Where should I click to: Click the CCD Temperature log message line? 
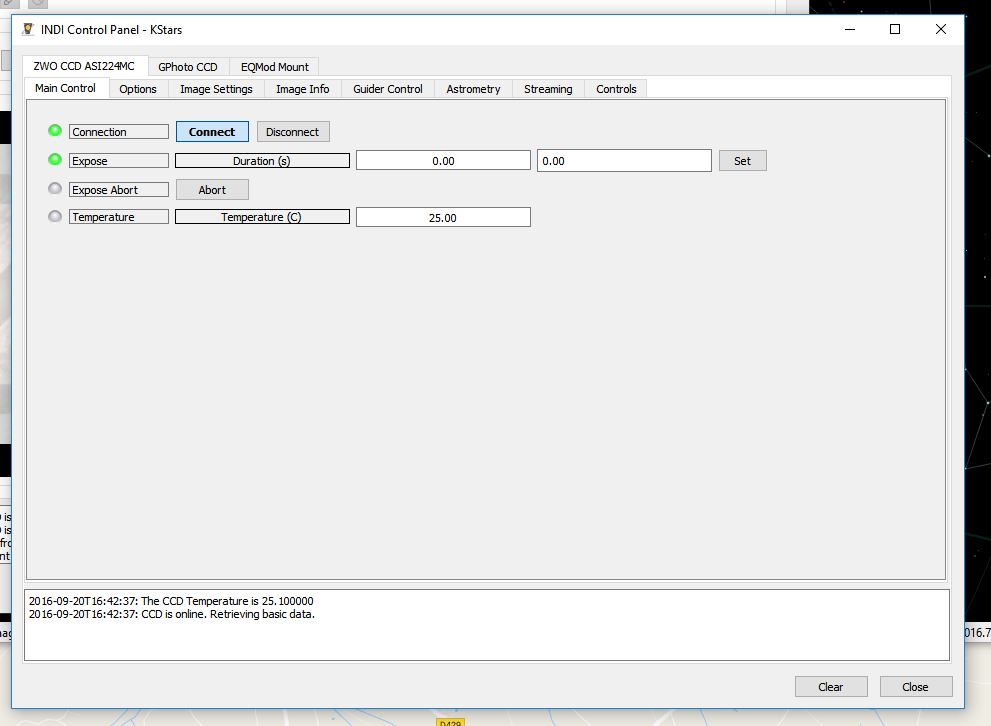click(171, 601)
